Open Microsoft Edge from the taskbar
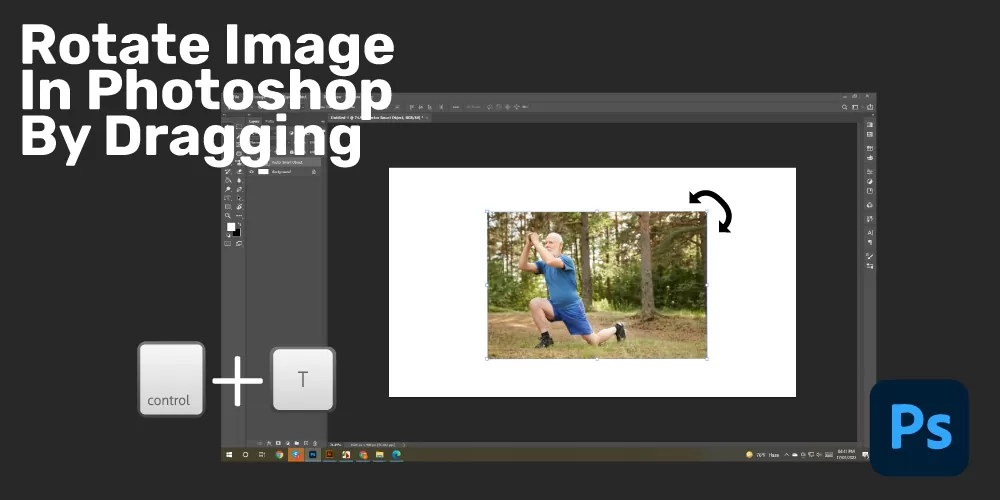 click(x=396, y=455)
